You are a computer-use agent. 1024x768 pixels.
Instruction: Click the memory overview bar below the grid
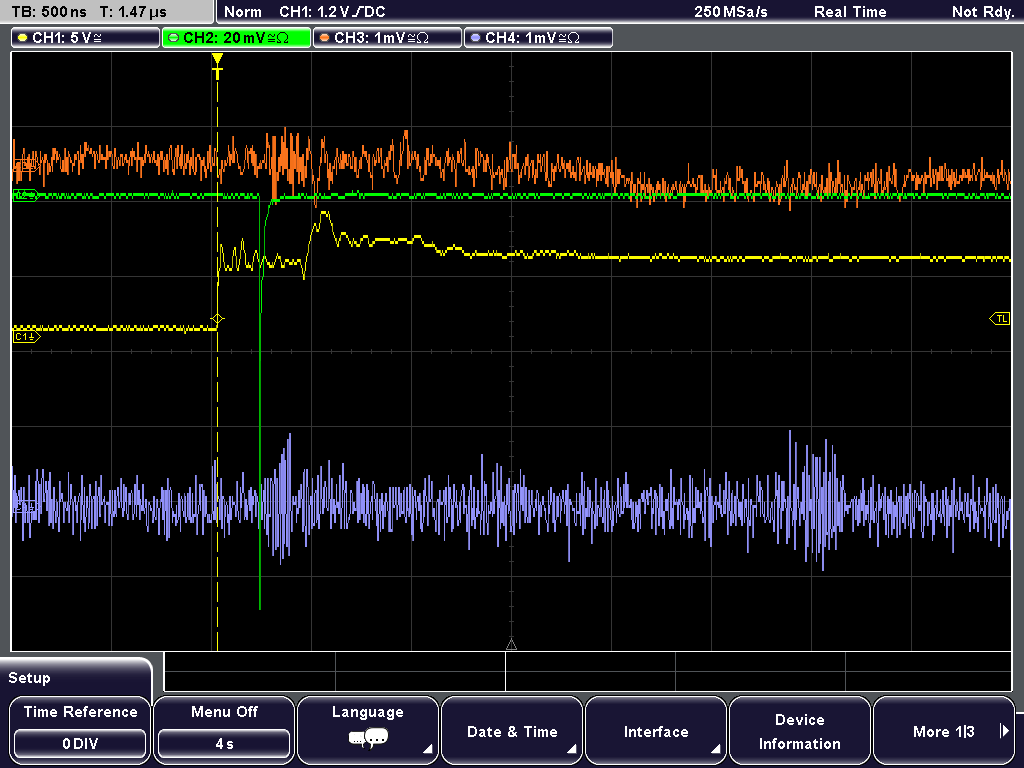(x=588, y=671)
